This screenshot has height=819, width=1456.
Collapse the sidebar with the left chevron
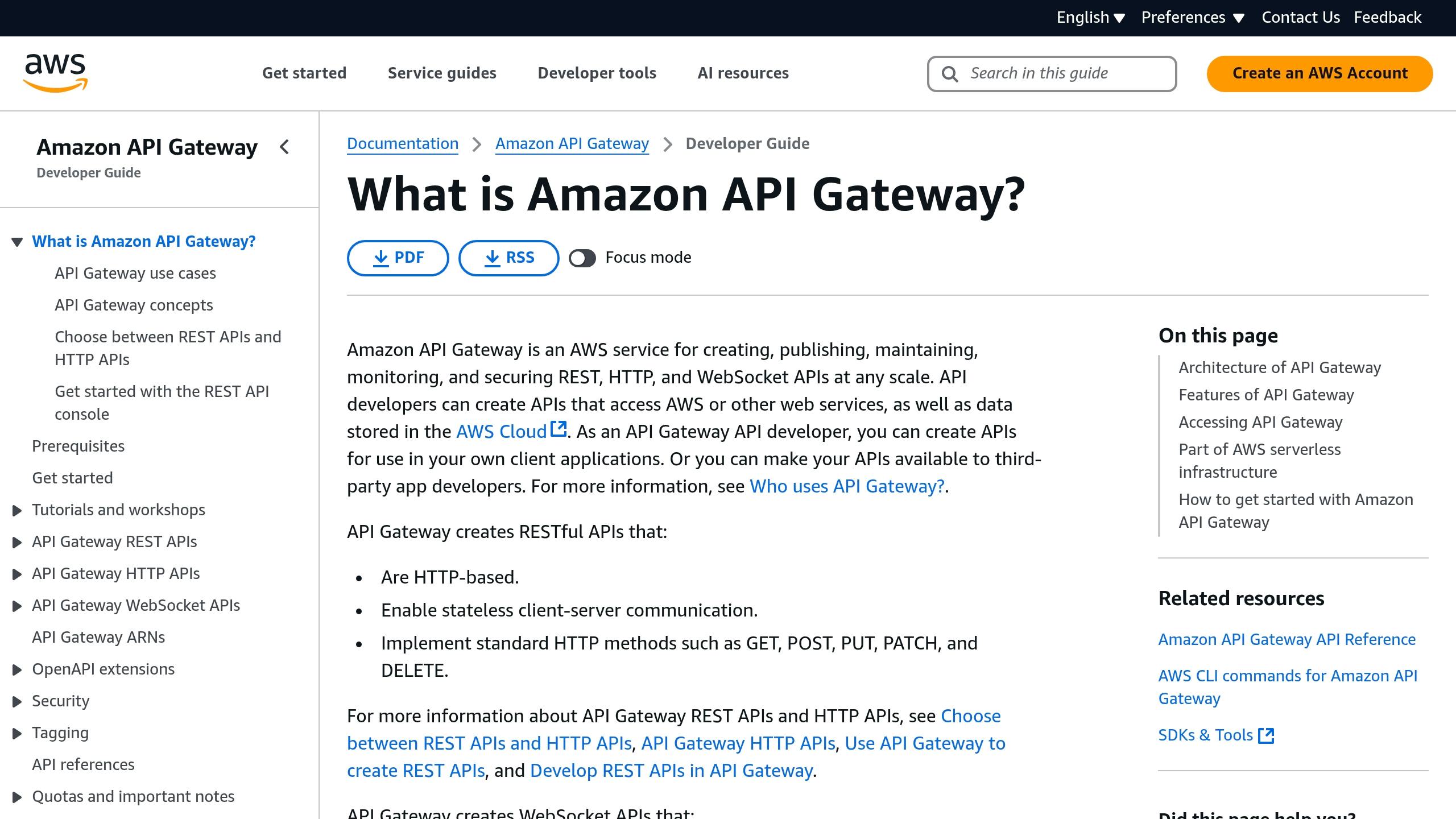(x=285, y=147)
